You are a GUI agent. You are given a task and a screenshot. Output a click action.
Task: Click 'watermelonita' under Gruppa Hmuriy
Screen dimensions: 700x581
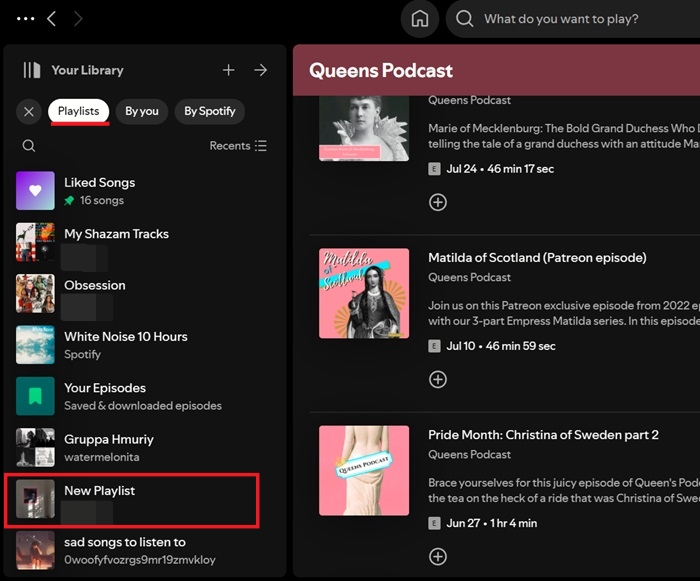pyautogui.click(x=102, y=457)
